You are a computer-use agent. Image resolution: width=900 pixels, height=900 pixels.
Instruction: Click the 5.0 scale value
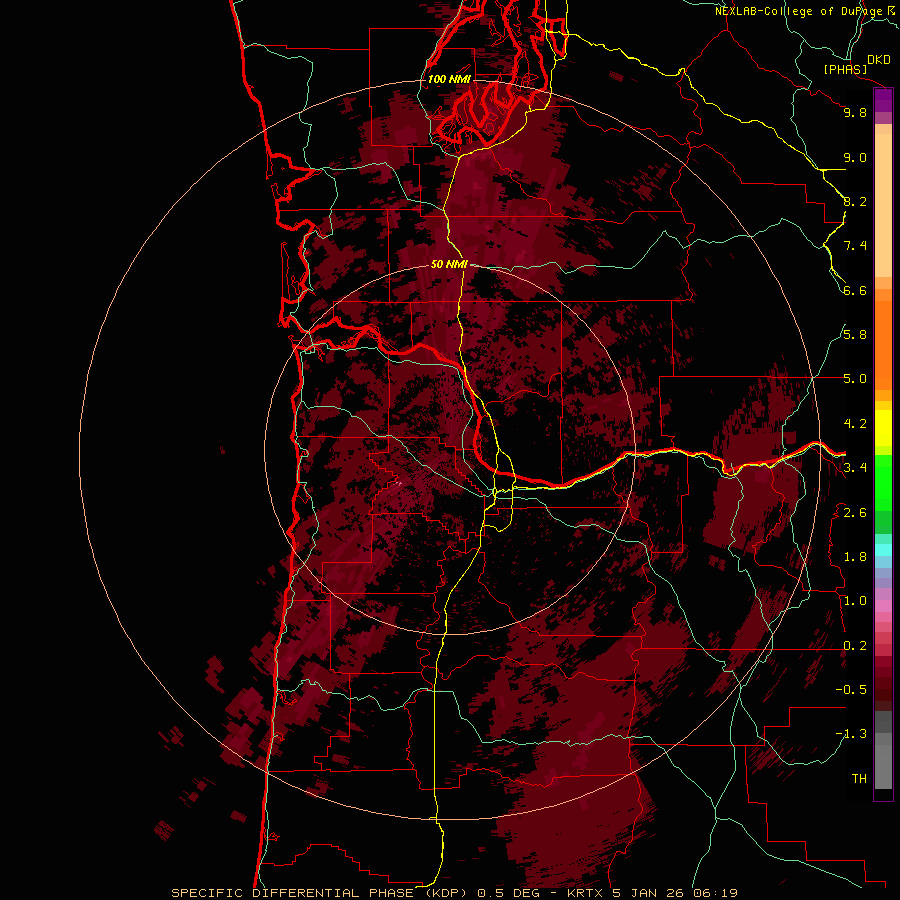pyautogui.click(x=855, y=379)
